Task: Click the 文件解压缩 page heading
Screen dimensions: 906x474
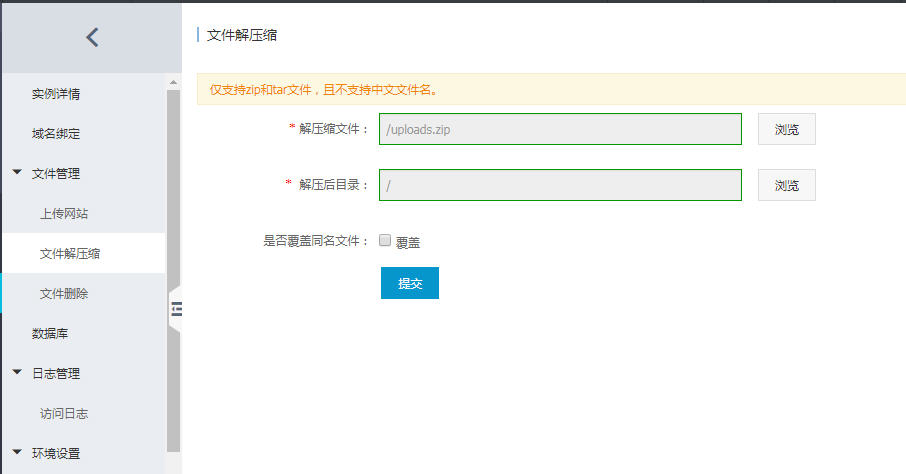Action: pyautogui.click(x=242, y=35)
